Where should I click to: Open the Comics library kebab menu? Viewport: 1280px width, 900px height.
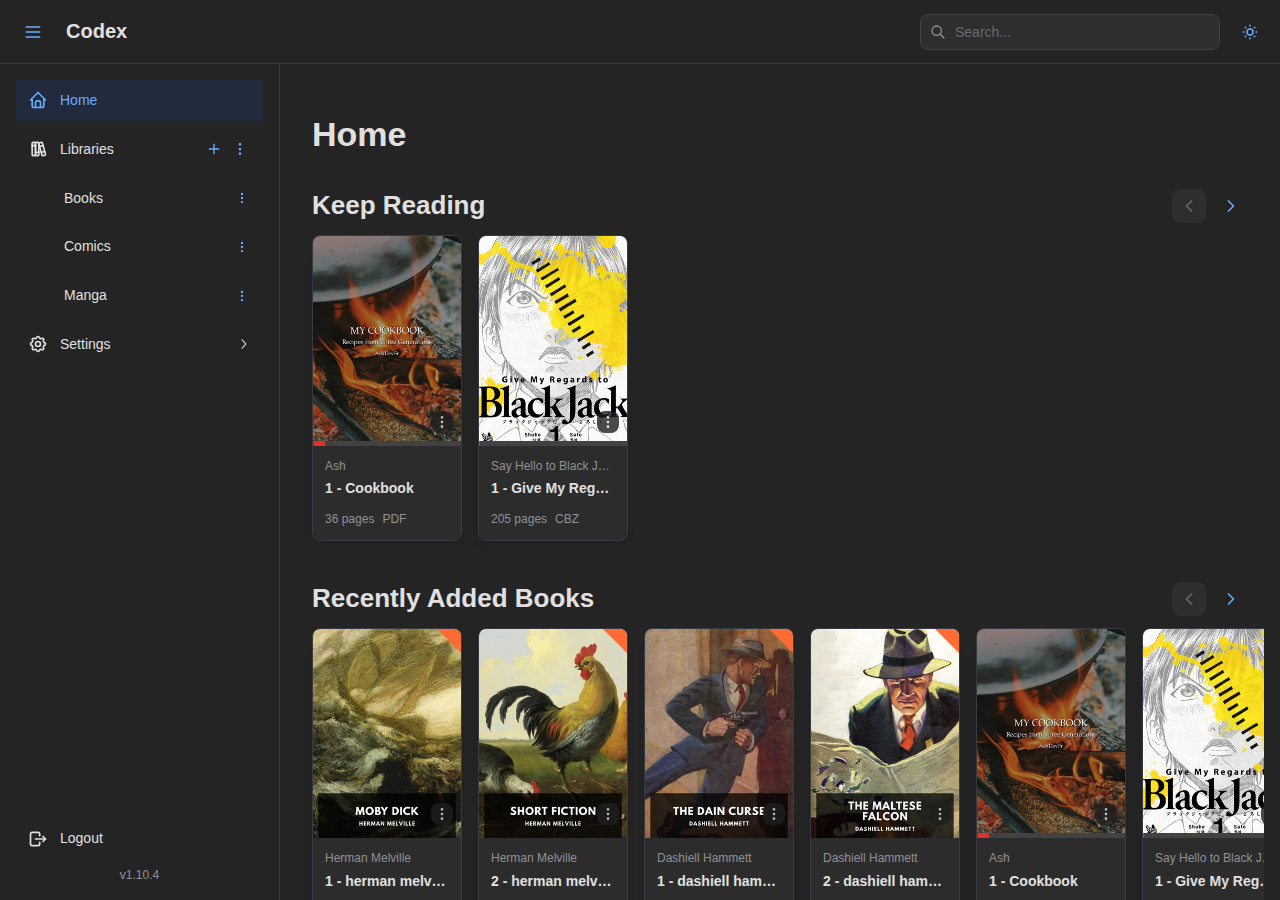point(241,246)
